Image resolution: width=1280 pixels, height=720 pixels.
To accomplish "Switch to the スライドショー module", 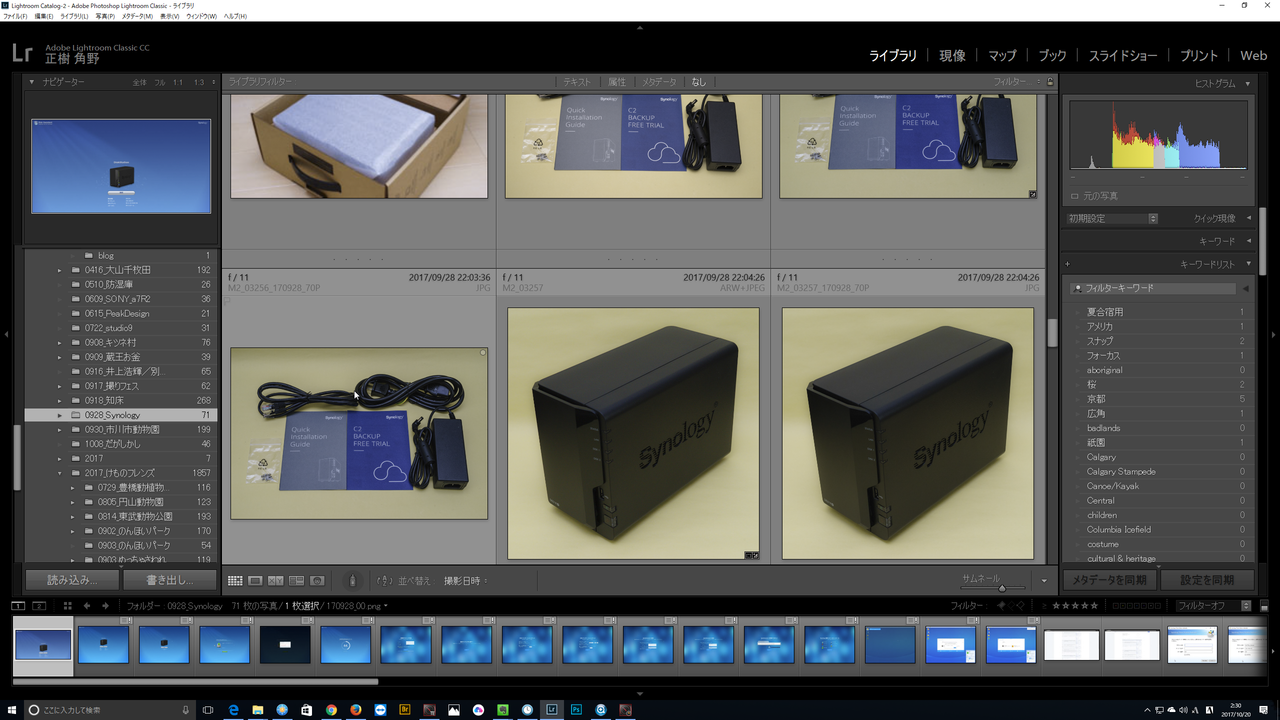I will pyautogui.click(x=1123, y=56).
